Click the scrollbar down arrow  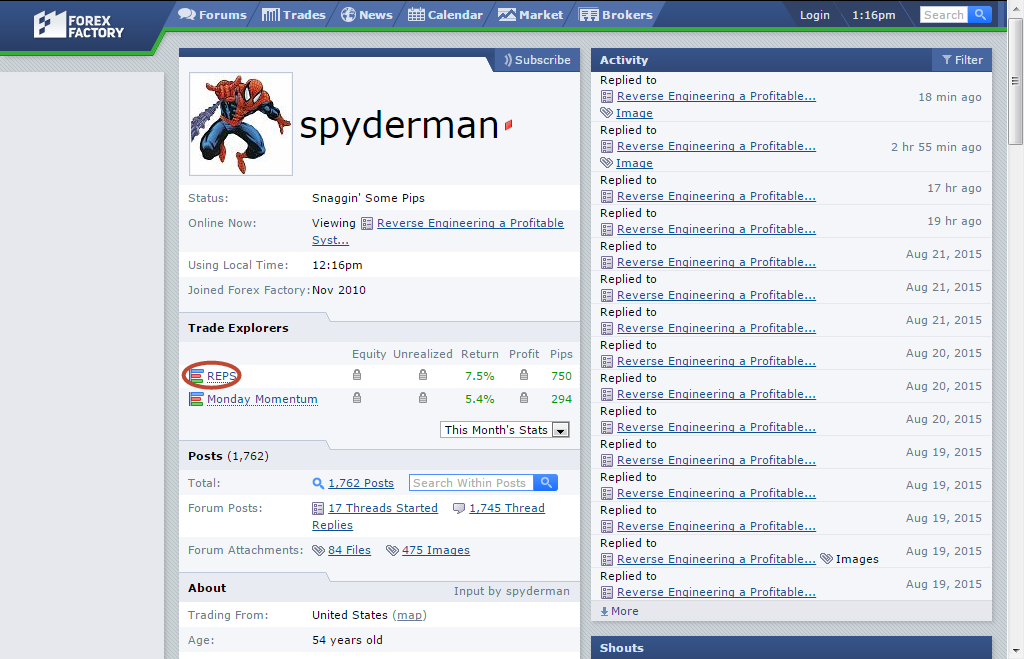coord(1015,651)
